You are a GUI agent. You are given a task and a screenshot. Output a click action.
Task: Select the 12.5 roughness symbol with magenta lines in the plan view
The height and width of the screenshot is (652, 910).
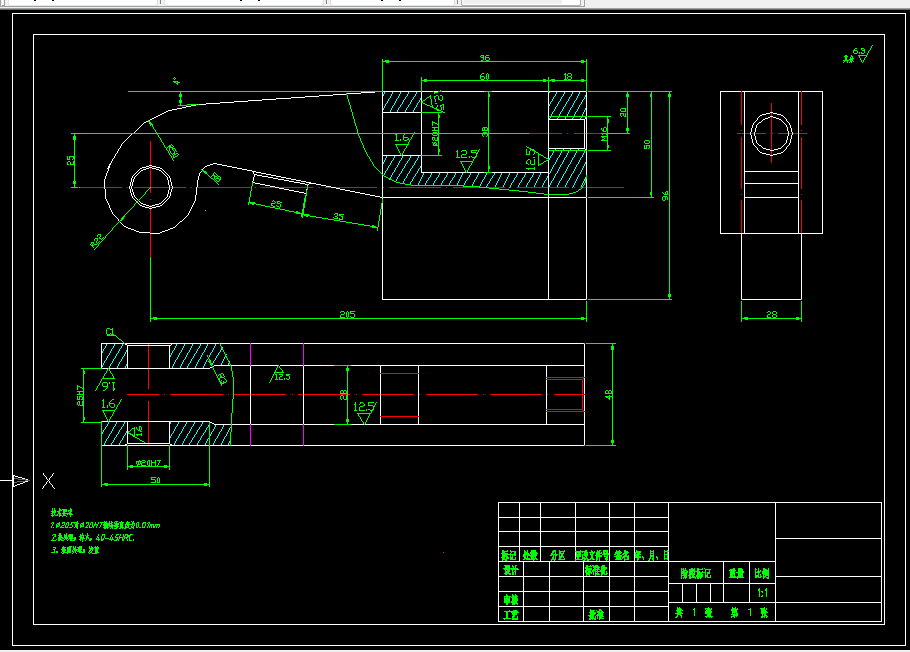(x=280, y=374)
